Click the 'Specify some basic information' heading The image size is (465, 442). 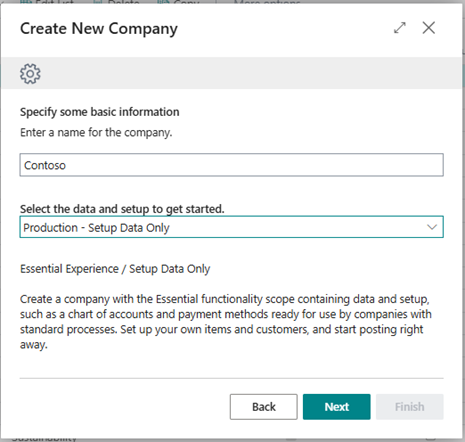tap(99, 112)
